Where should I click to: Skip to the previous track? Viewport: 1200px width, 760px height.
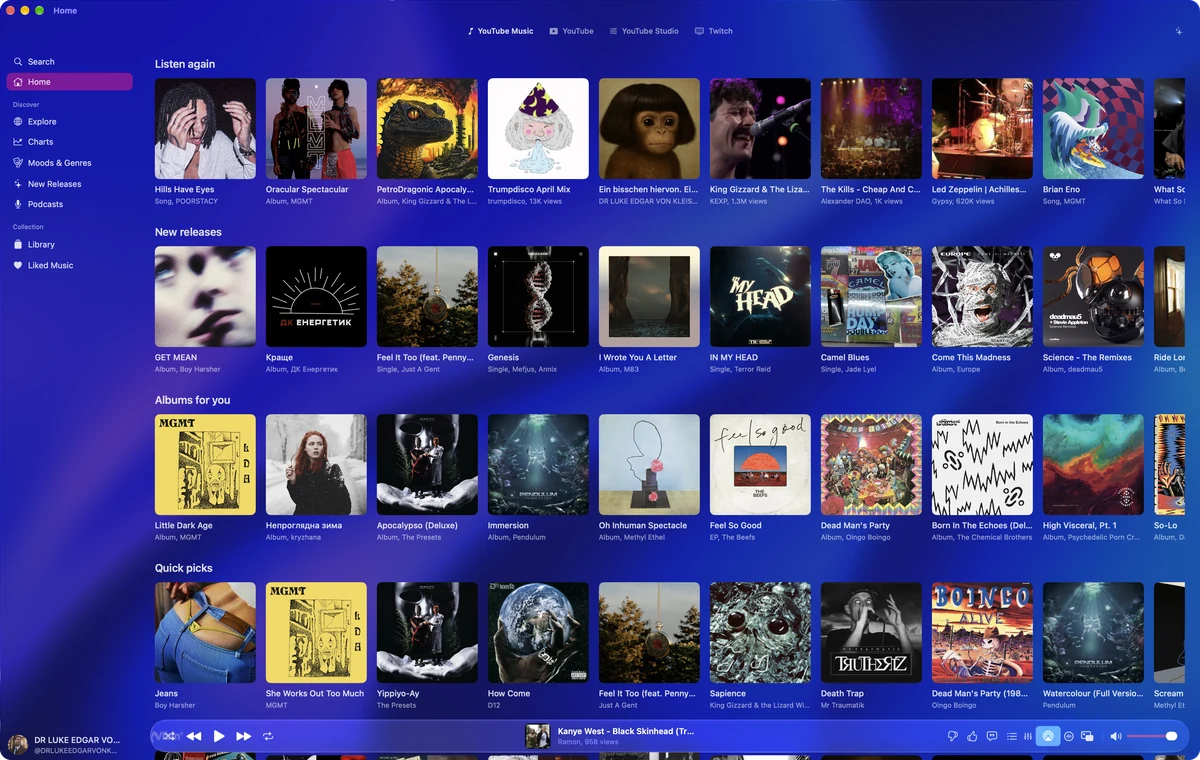click(194, 736)
